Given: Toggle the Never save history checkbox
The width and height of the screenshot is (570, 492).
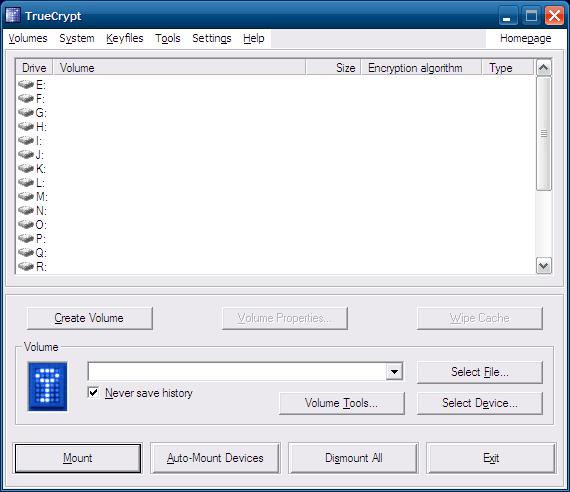Looking at the screenshot, I should coord(93,392).
